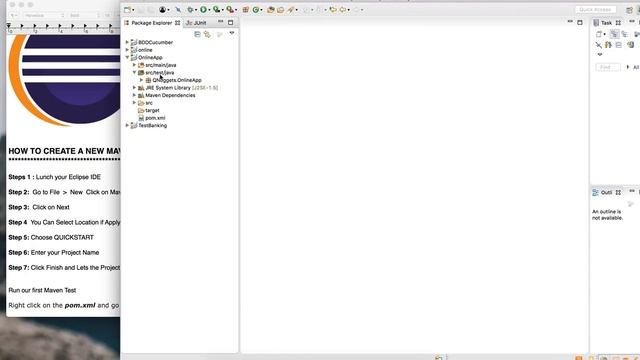Image resolution: width=640 pixels, height=360 pixels.
Task: Expand the online project
Action: point(127,50)
